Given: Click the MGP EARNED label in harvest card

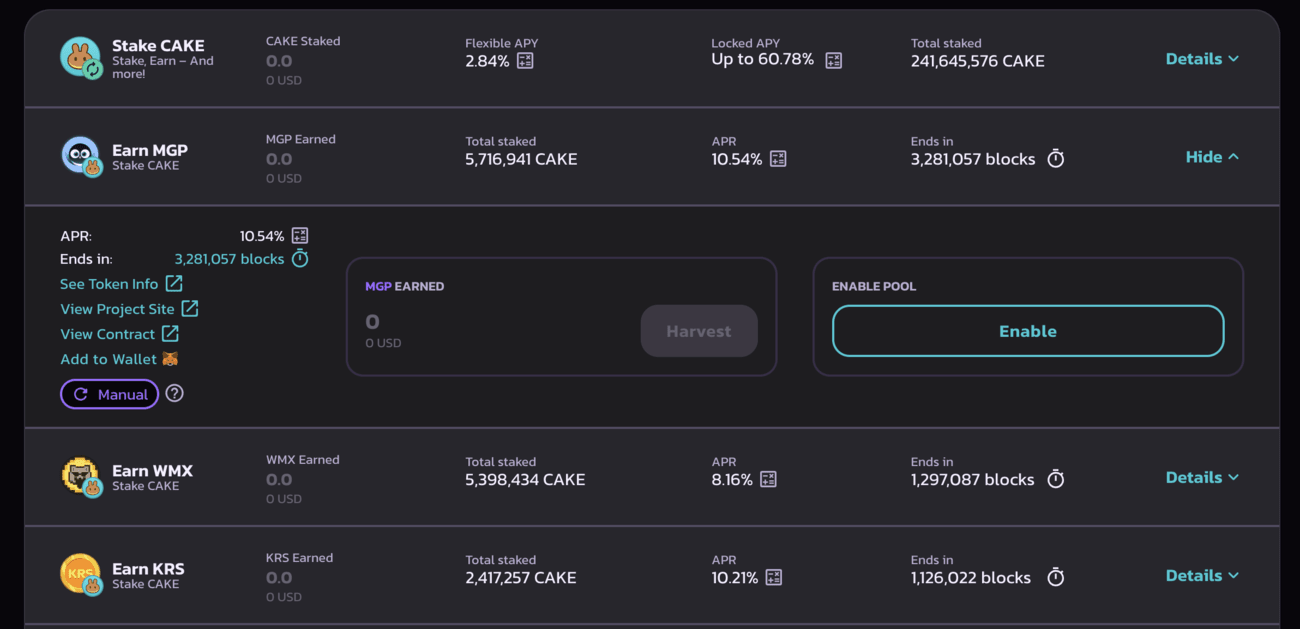Looking at the screenshot, I should 404,286.
